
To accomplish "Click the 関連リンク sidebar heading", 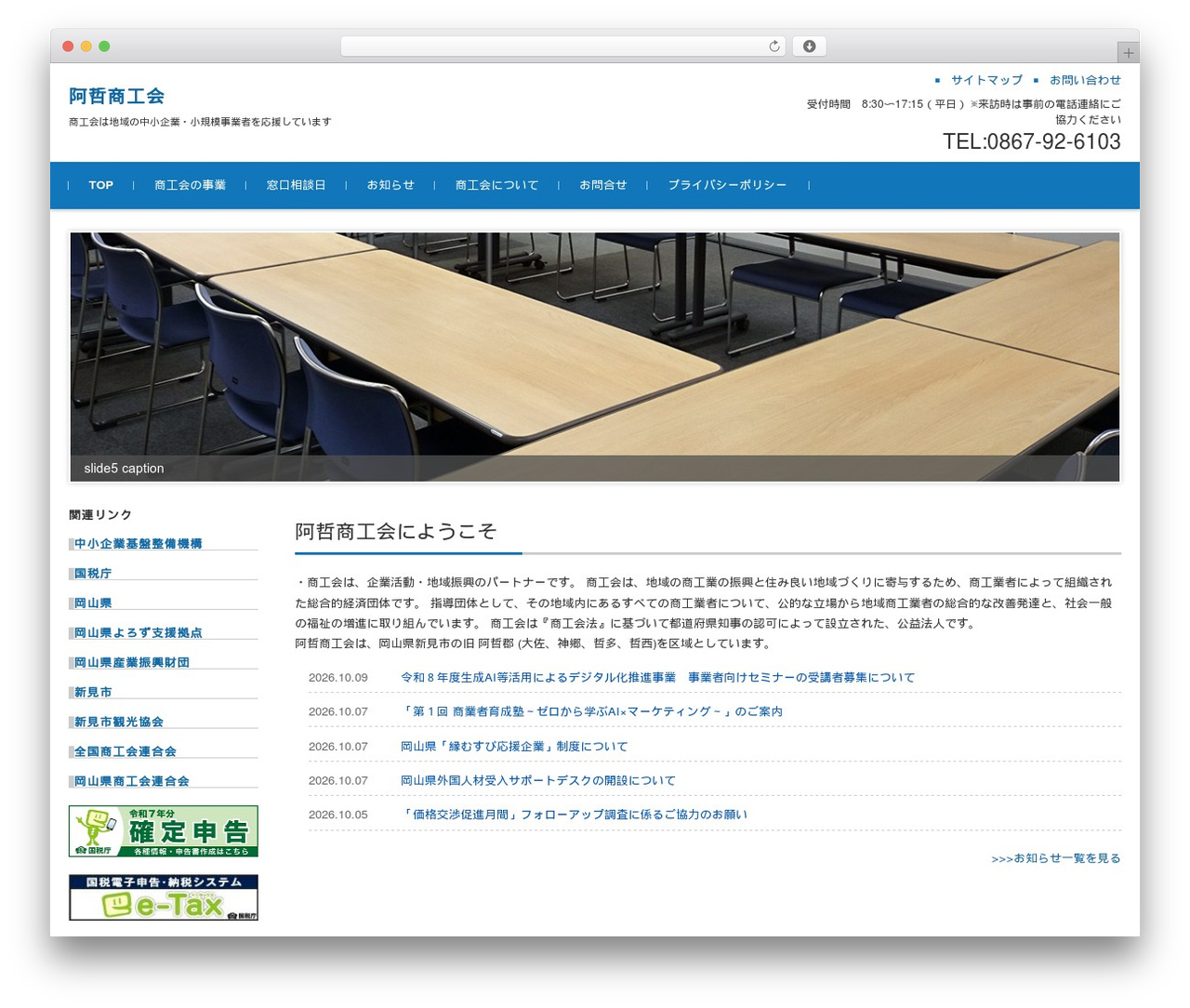I will coord(100,515).
